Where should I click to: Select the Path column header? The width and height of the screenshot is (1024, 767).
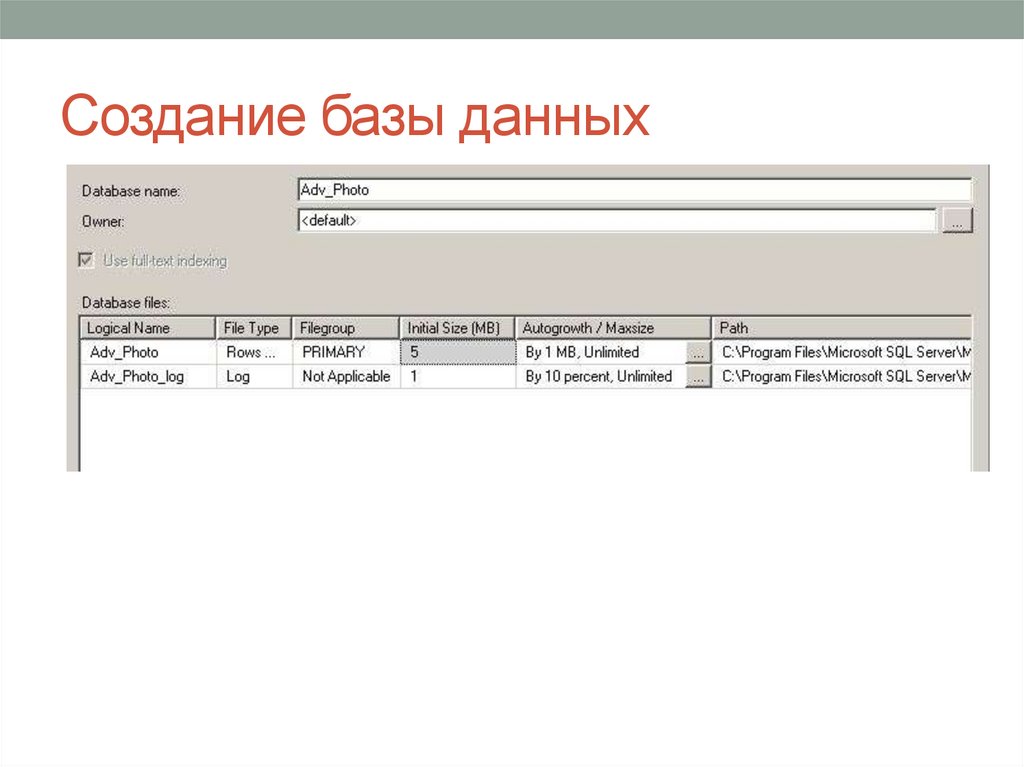click(840, 327)
